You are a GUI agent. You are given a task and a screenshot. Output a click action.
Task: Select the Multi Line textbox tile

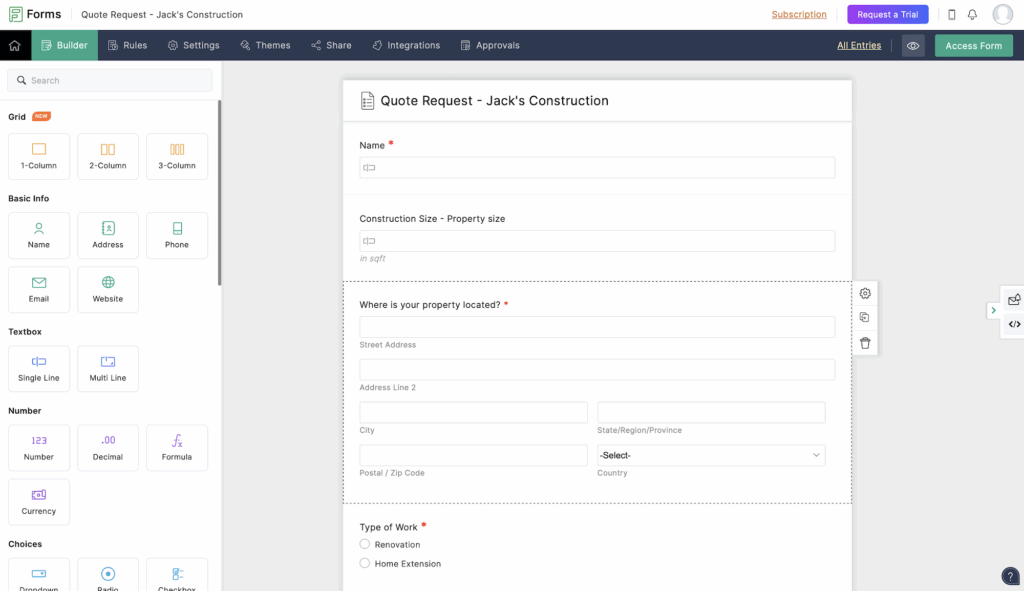(x=108, y=369)
